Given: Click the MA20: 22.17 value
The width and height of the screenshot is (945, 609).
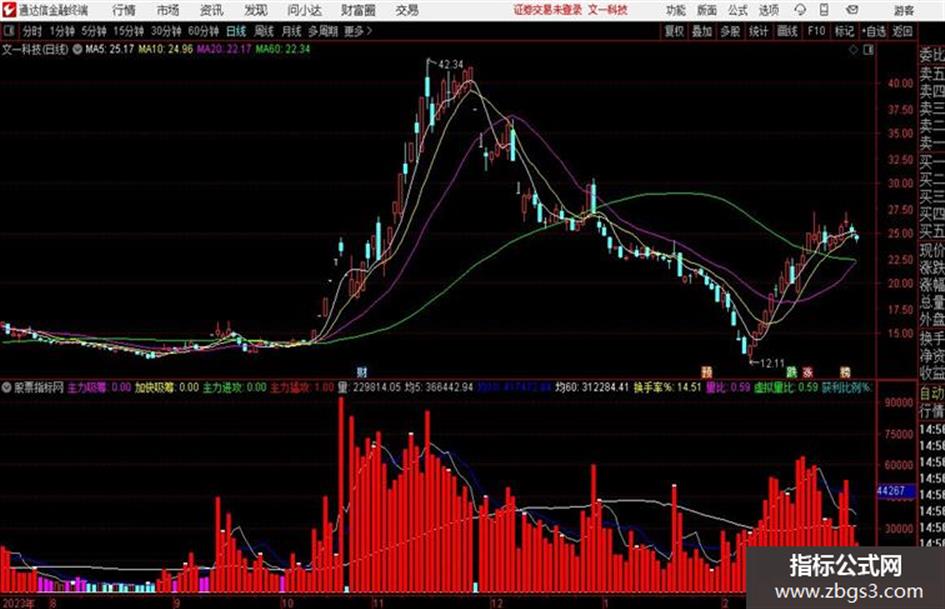Looking at the screenshot, I should coord(224,49).
